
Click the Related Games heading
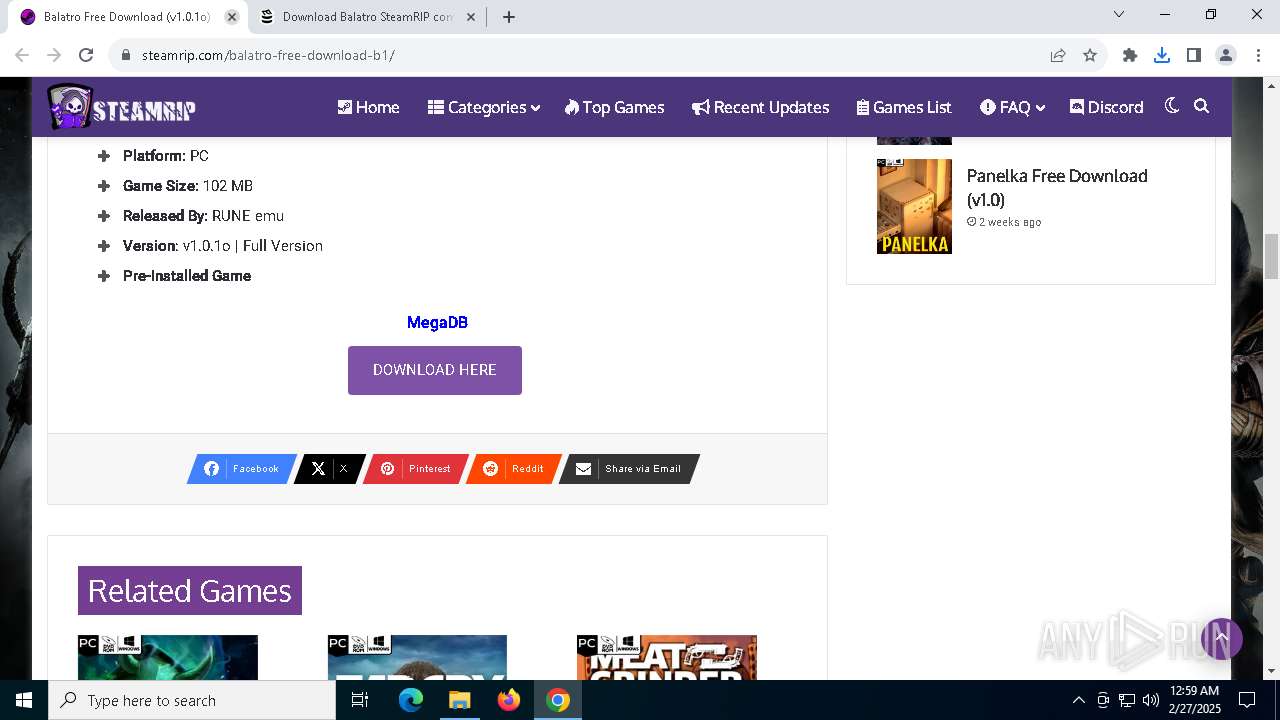[x=190, y=591]
